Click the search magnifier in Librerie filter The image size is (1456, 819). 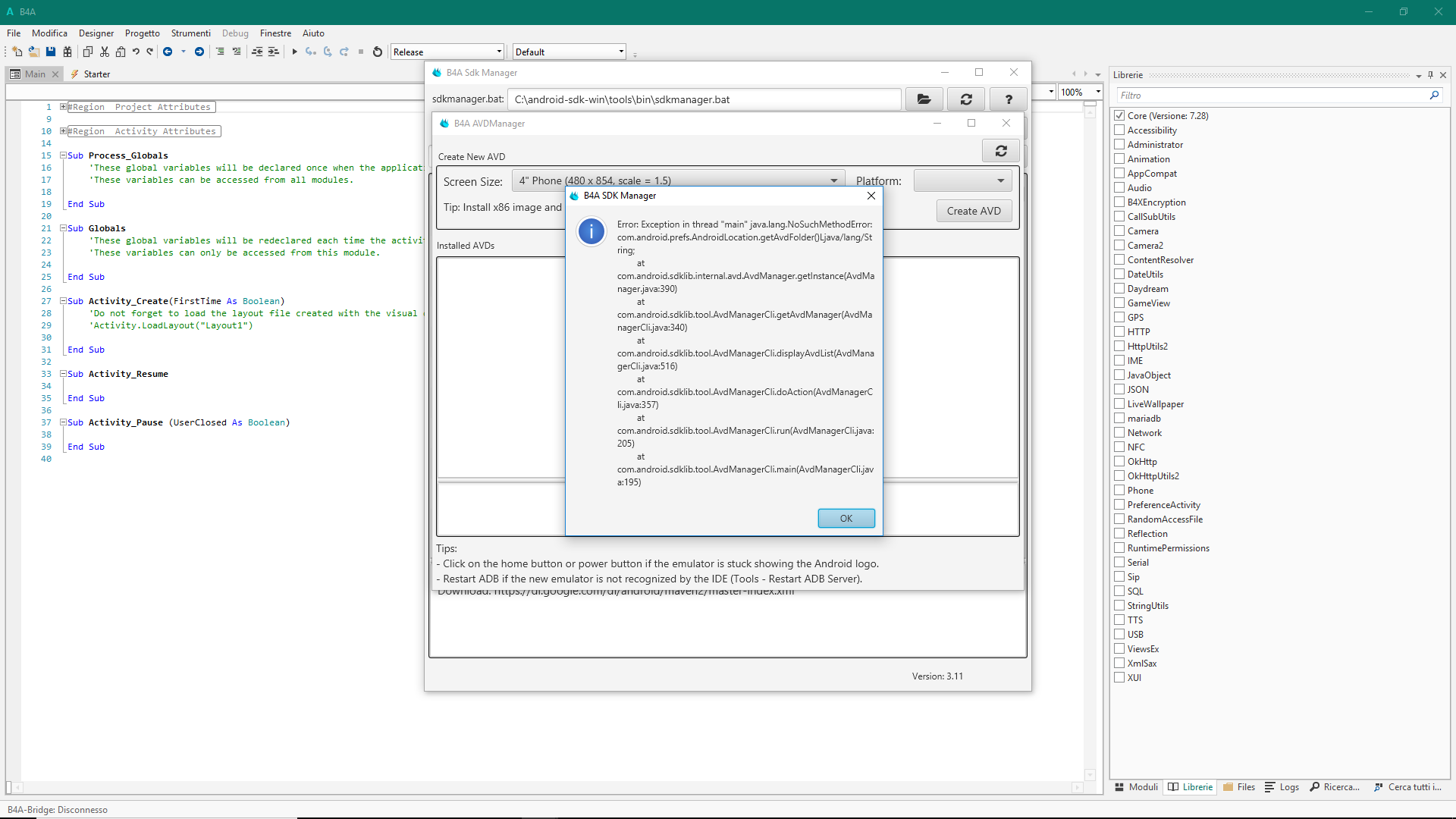pos(1434,96)
